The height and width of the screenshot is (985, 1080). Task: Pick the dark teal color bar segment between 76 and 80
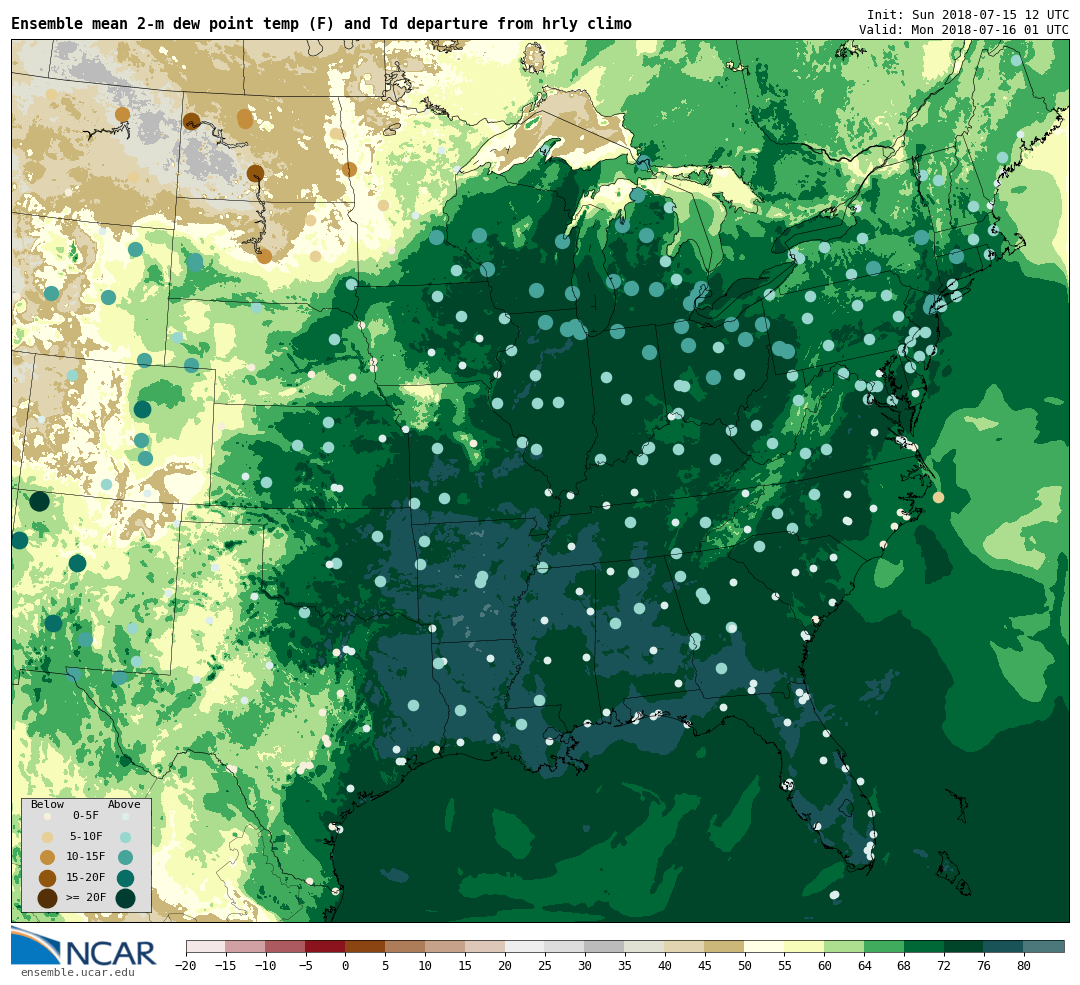(1004, 946)
